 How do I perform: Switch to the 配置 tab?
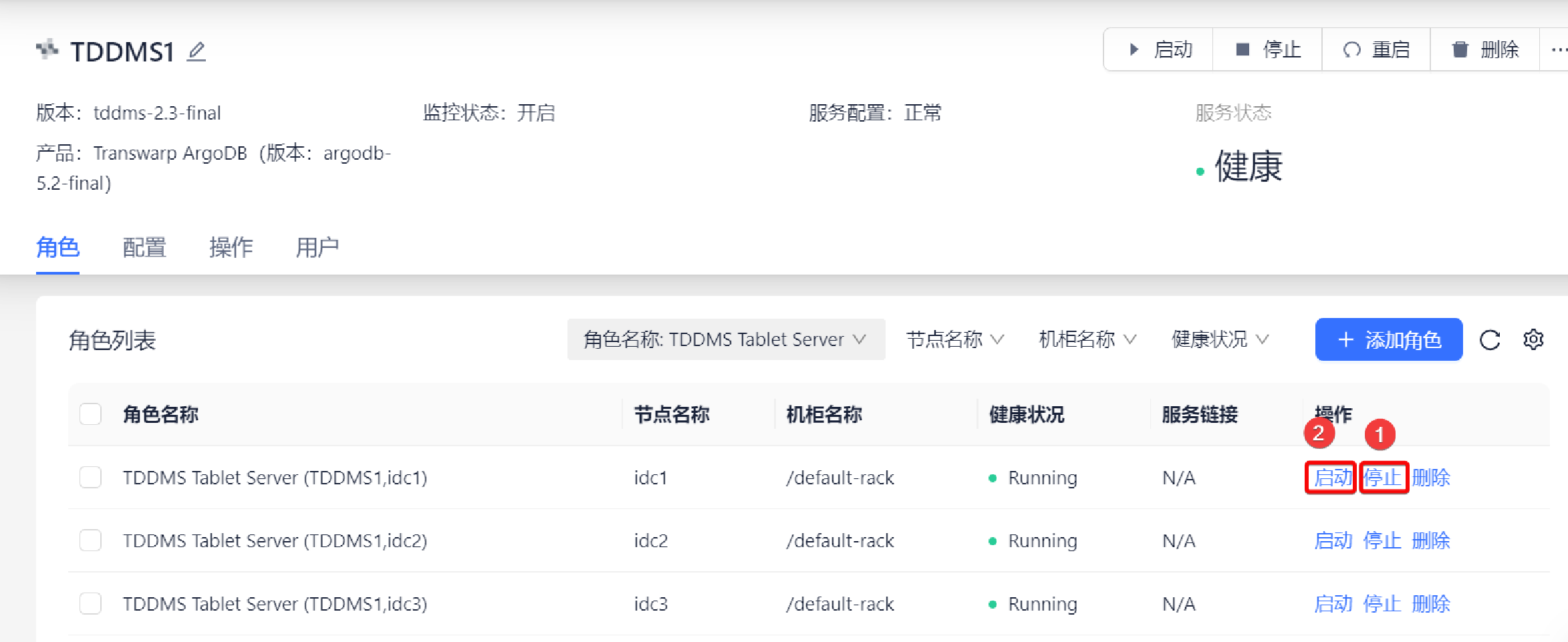[144, 247]
